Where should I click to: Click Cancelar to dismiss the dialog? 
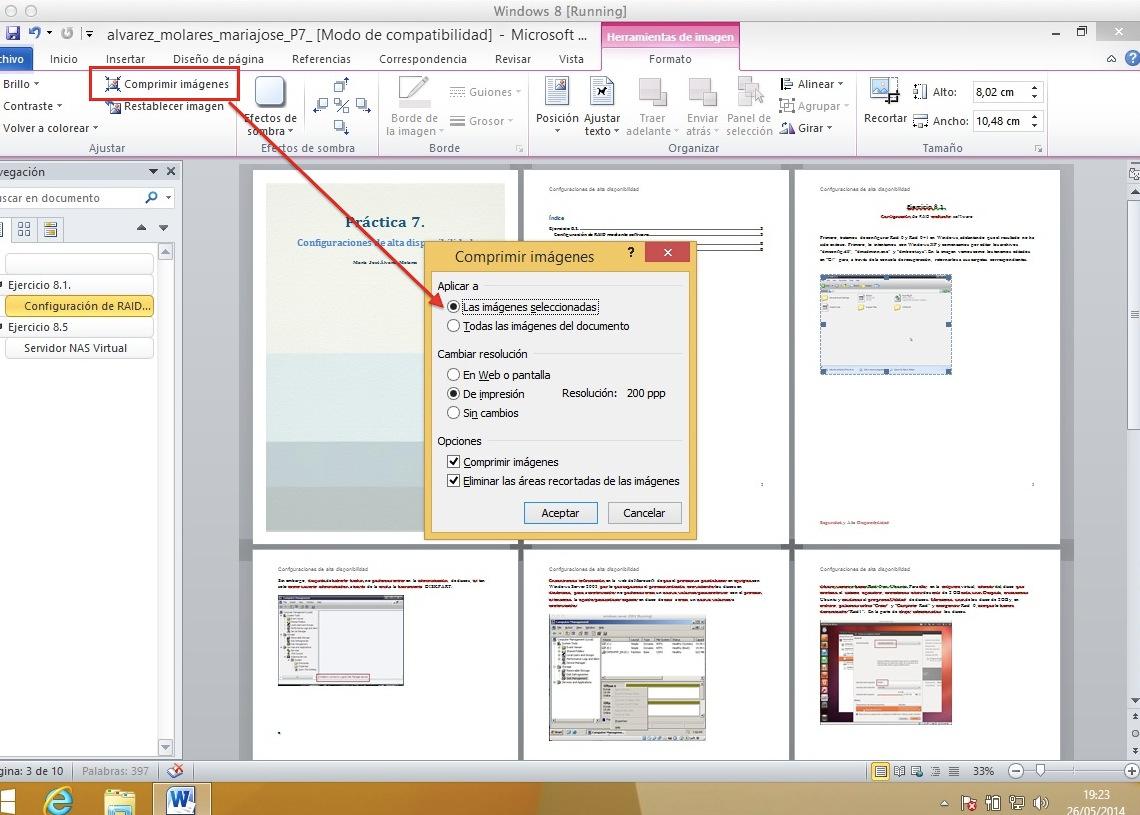click(644, 513)
